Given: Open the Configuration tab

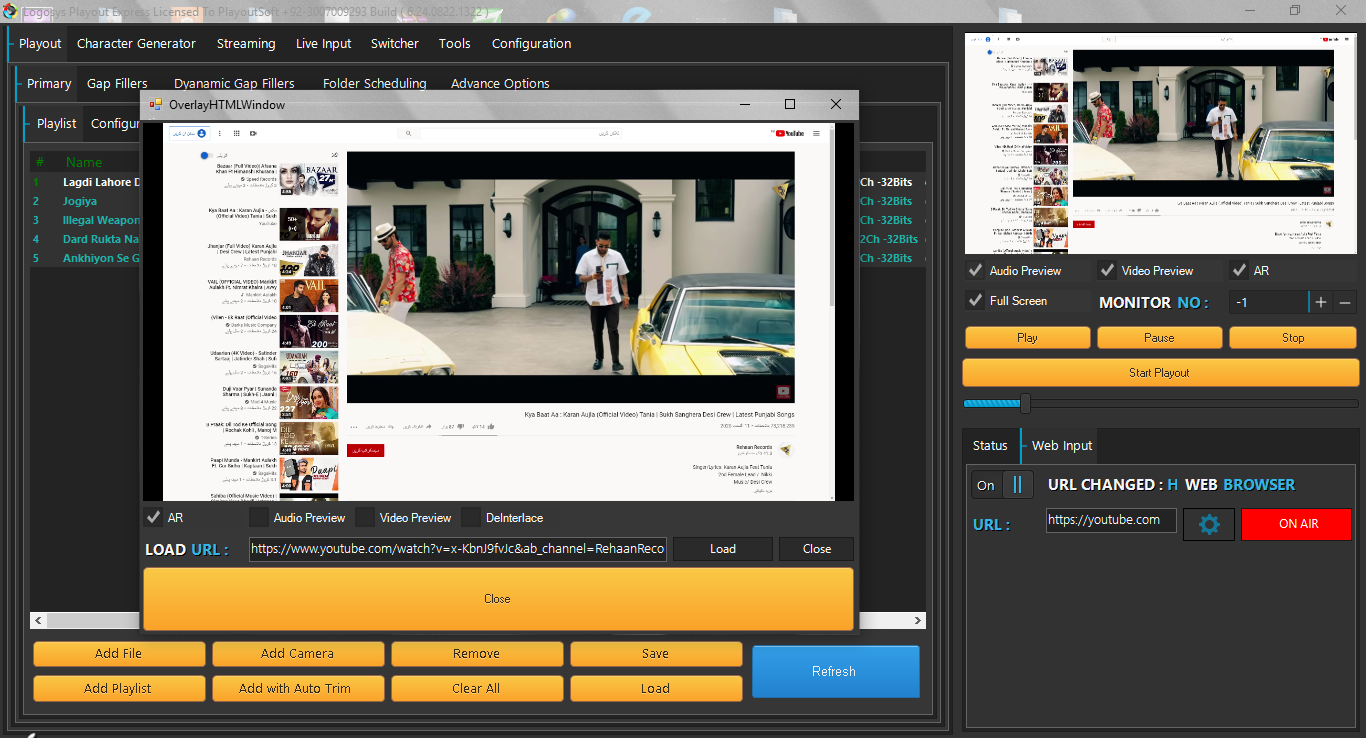Looking at the screenshot, I should [x=532, y=43].
